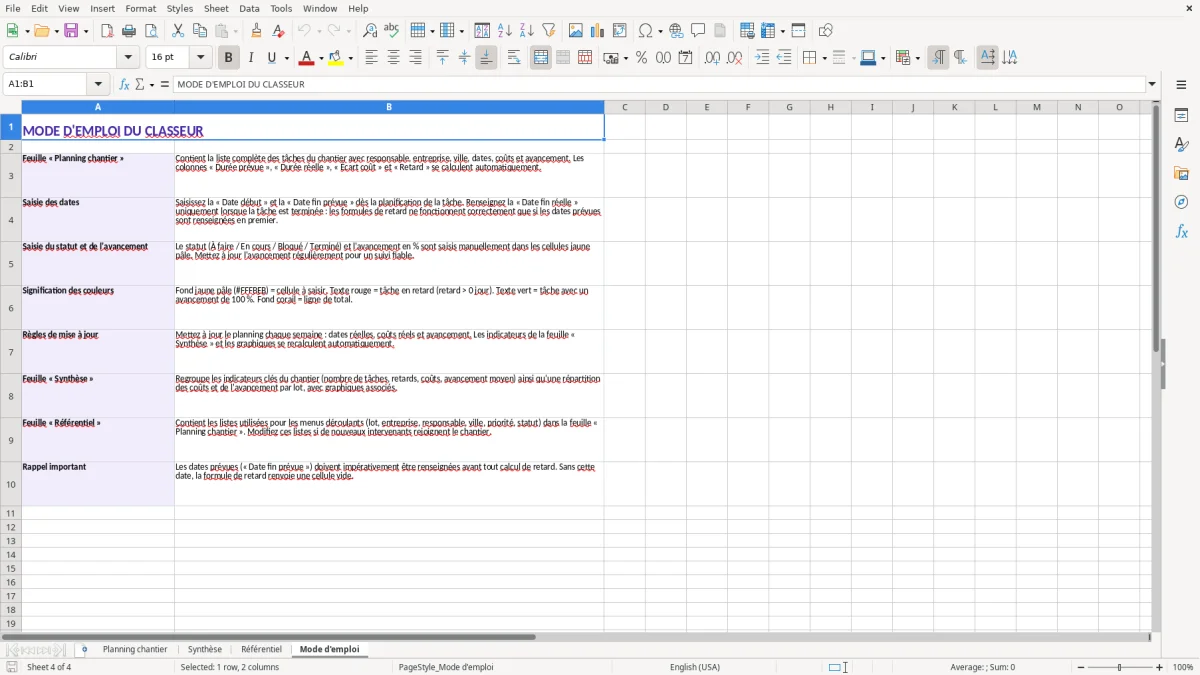Enable right-to-left text direction

pos(960,58)
